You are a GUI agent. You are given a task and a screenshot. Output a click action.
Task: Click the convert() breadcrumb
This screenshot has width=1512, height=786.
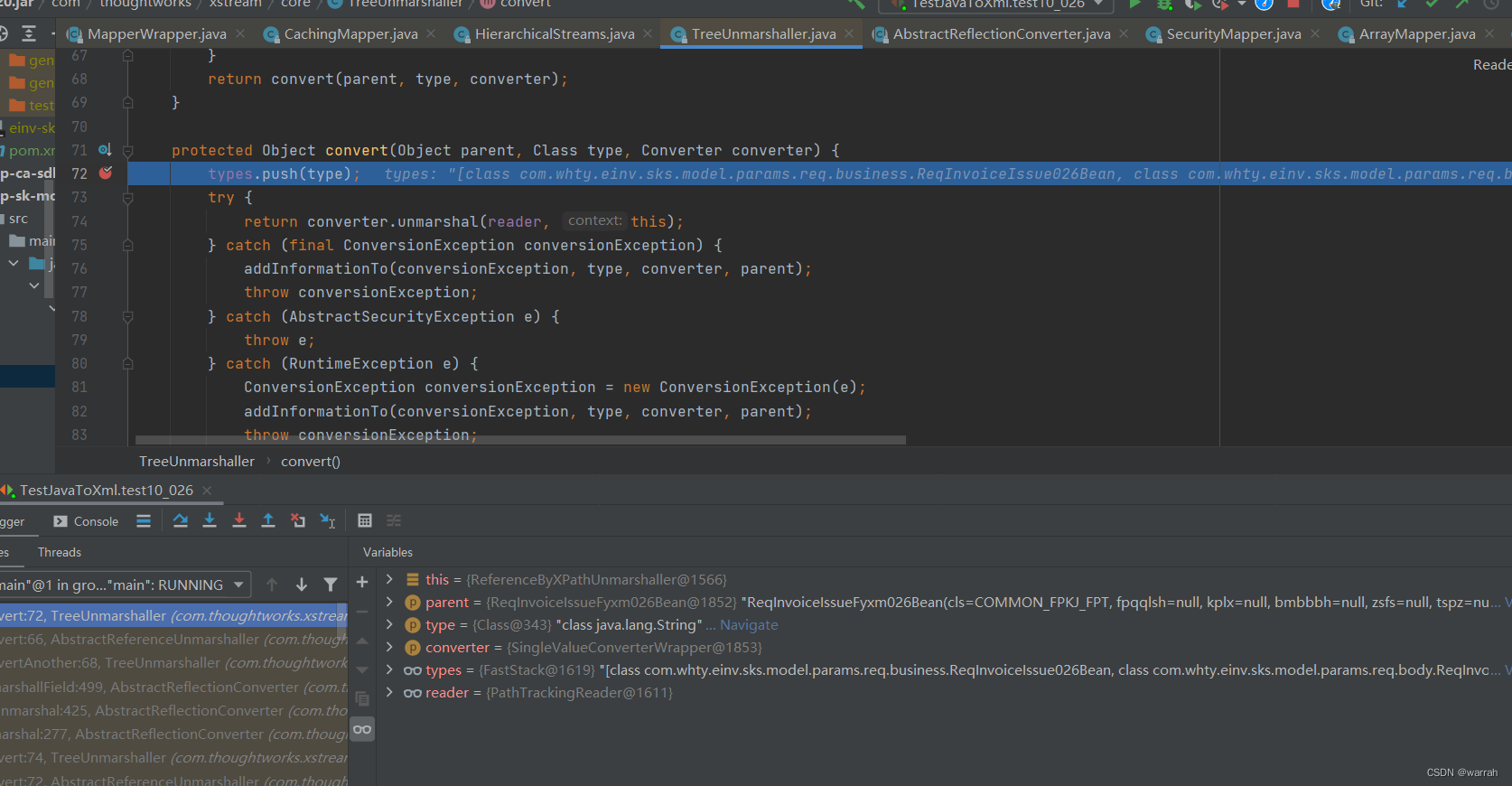311,461
